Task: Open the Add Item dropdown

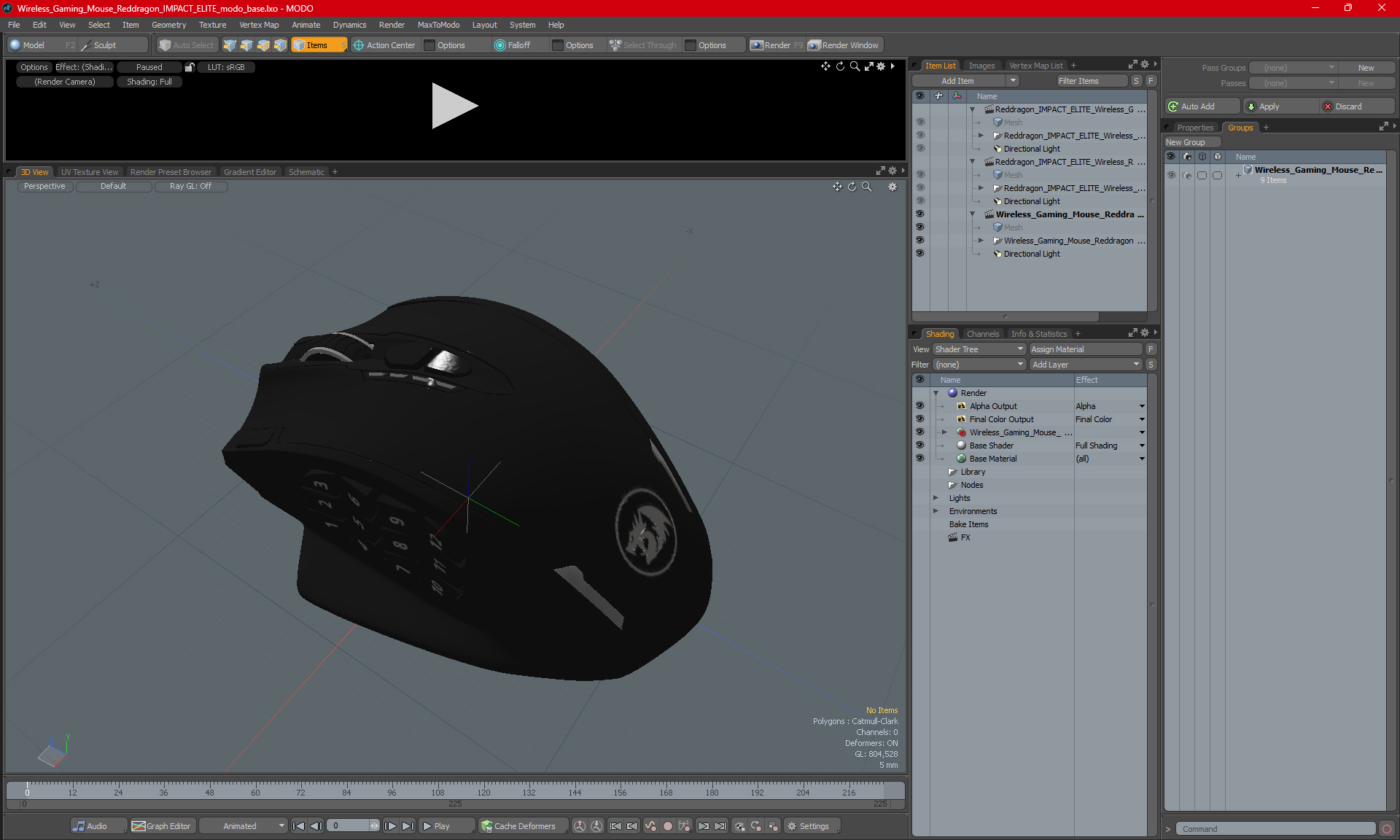Action: tap(1014, 81)
